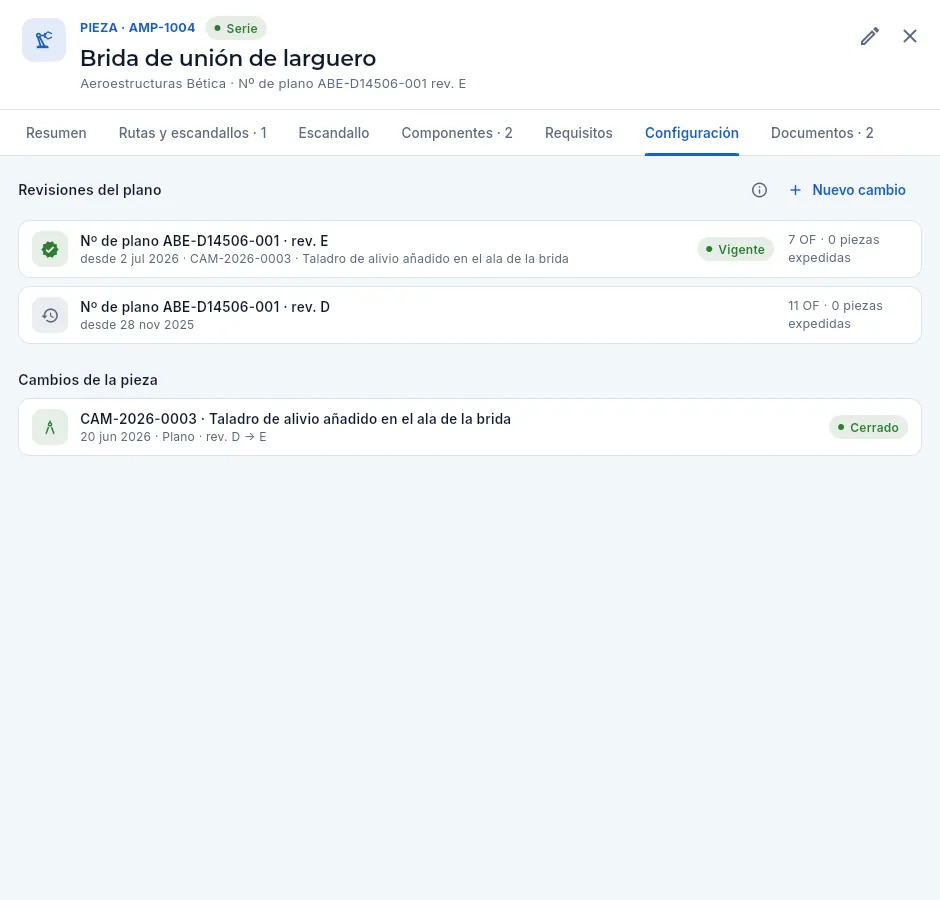Close the part detail panel
940x900 pixels.
point(909,37)
